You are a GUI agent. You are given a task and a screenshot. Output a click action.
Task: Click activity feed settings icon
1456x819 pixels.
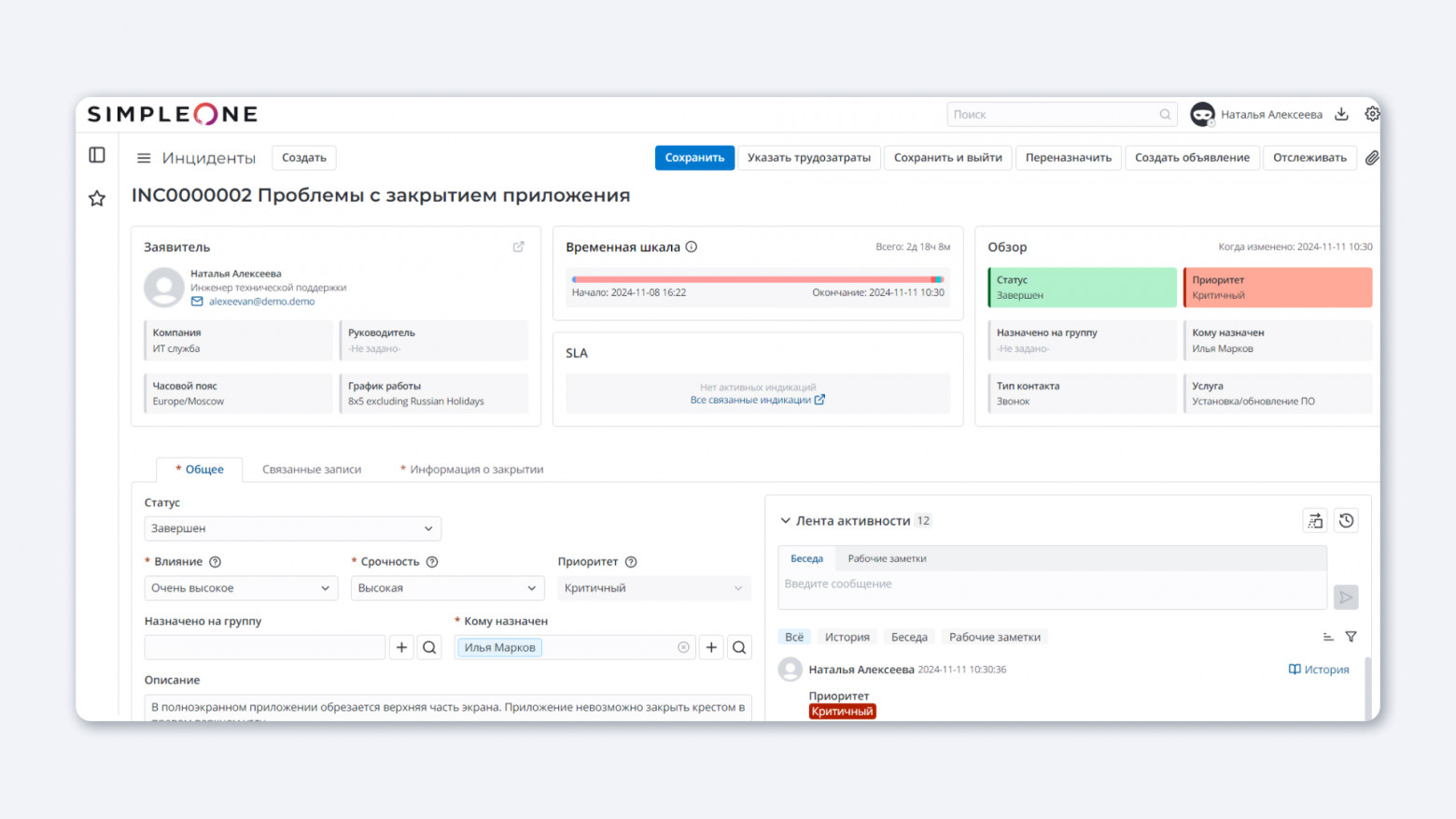[x=1315, y=521]
